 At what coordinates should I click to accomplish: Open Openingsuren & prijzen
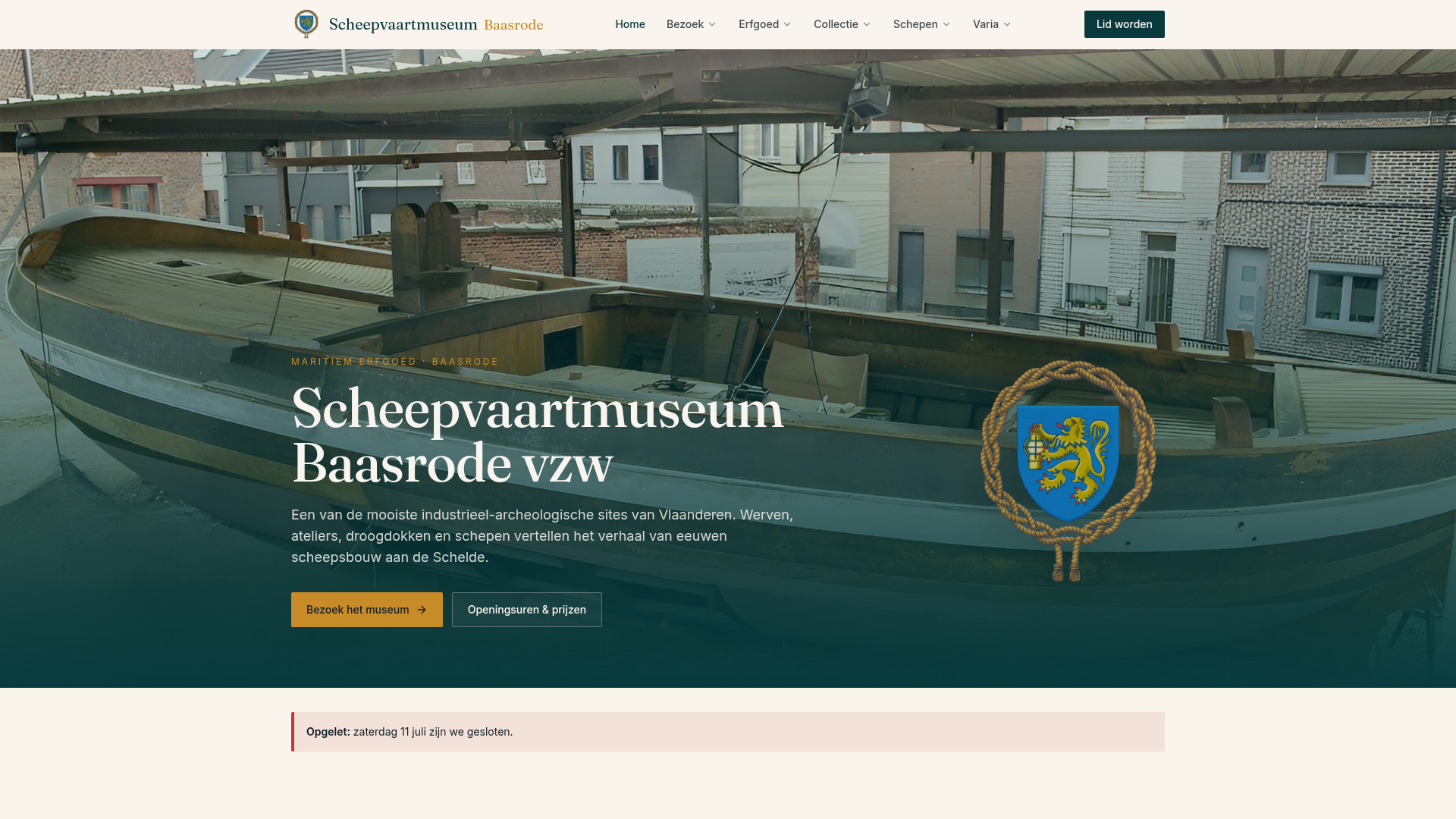click(527, 610)
